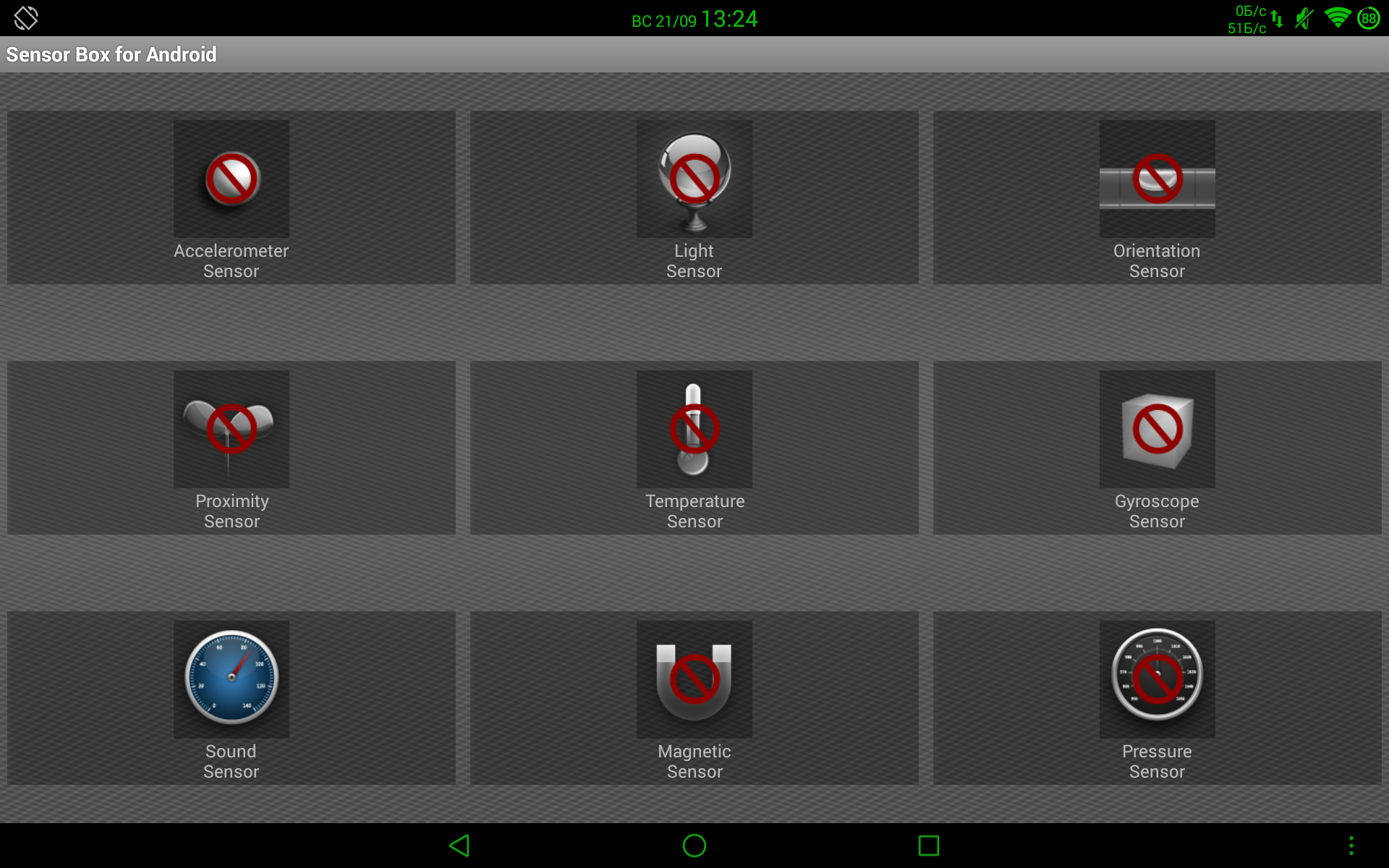1389x868 pixels.
Task: Open the Light Sensor
Action: tap(694, 197)
